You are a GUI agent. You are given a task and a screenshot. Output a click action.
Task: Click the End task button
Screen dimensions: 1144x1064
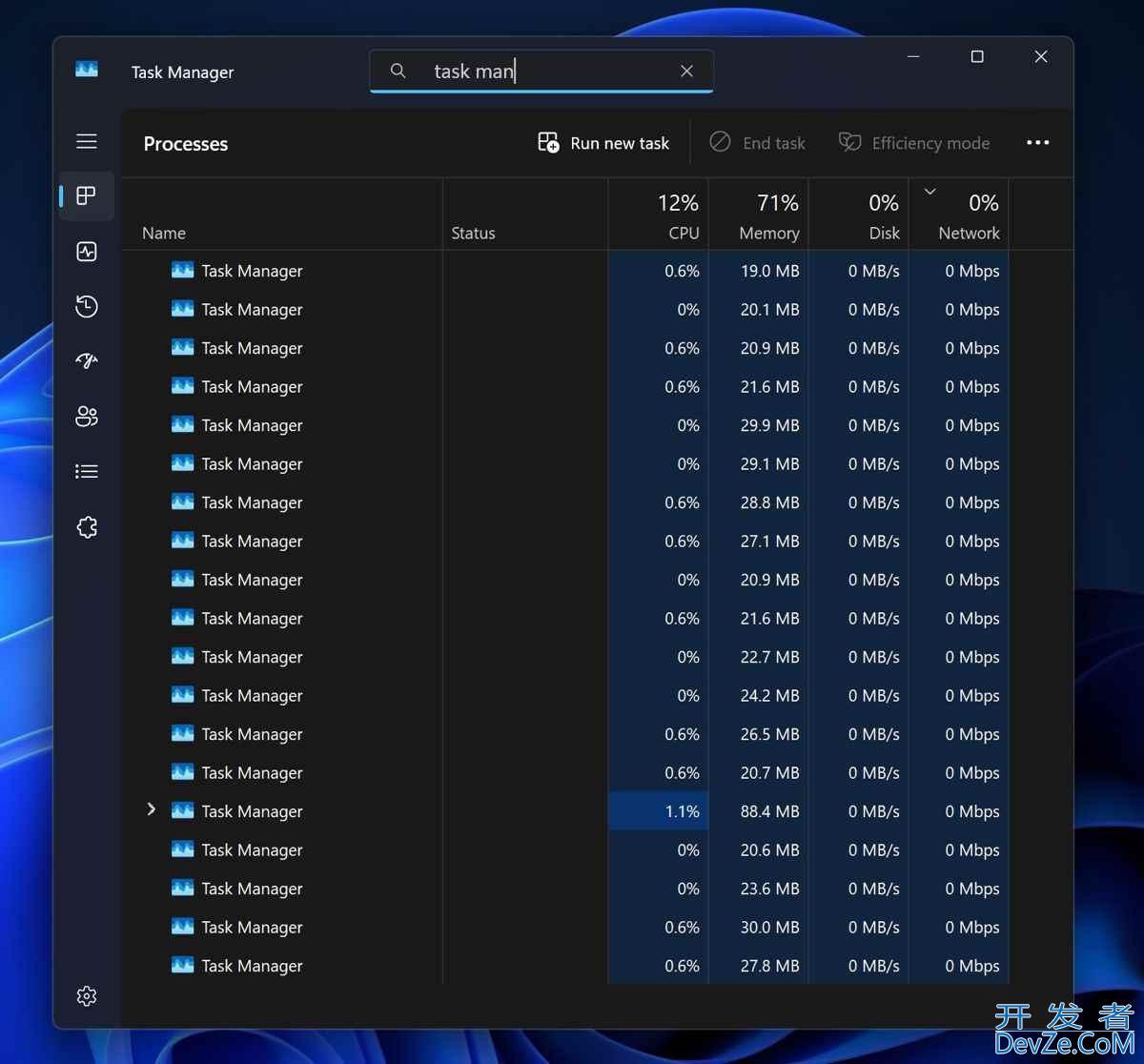758,142
